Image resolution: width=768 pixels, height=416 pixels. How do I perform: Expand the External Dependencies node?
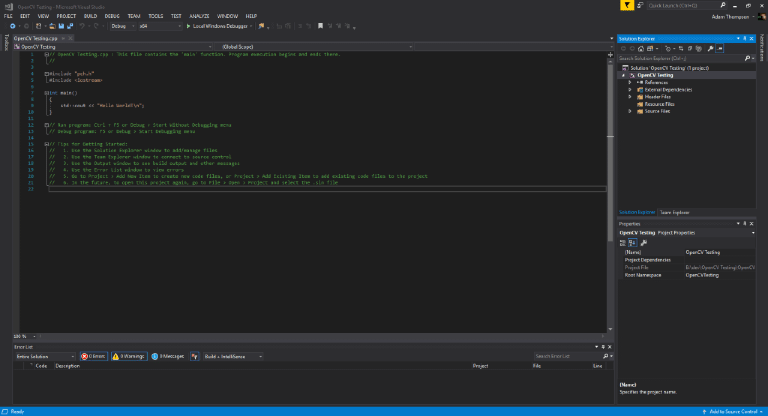(x=630, y=90)
